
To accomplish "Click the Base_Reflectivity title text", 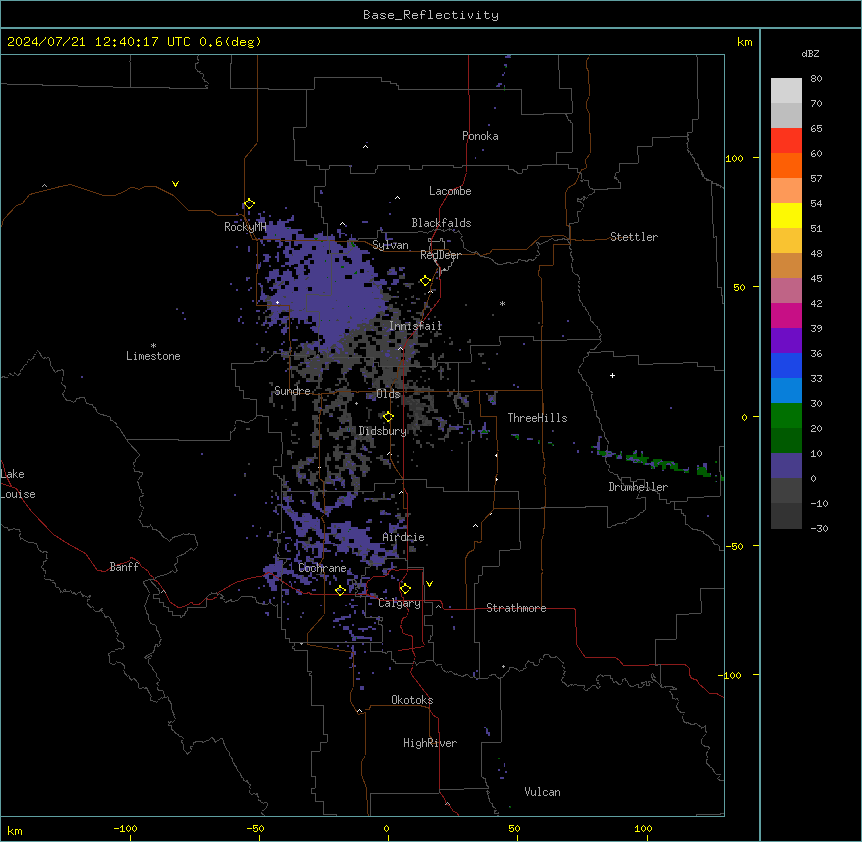I will point(431,15).
